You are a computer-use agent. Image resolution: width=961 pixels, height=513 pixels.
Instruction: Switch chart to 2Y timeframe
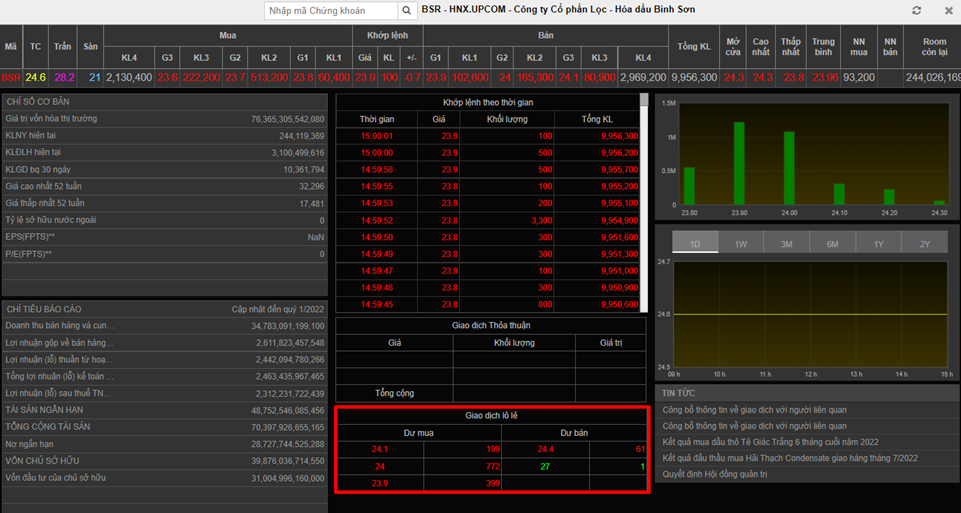coord(924,242)
